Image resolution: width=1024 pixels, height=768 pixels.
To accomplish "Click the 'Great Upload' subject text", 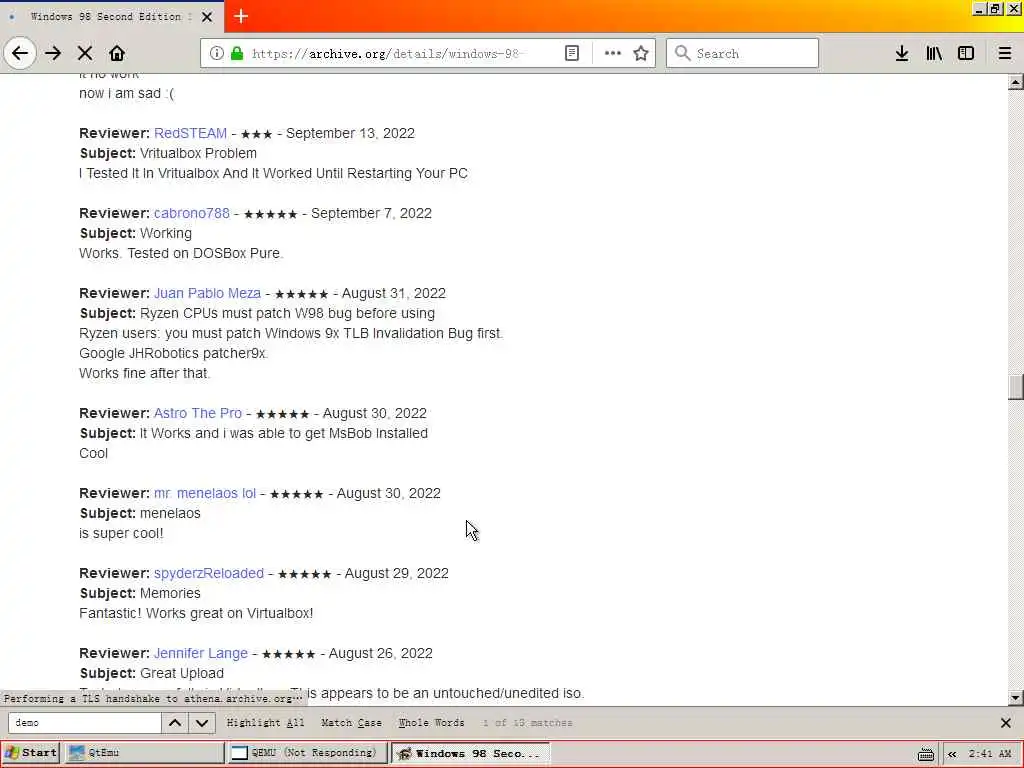I will tap(182, 673).
